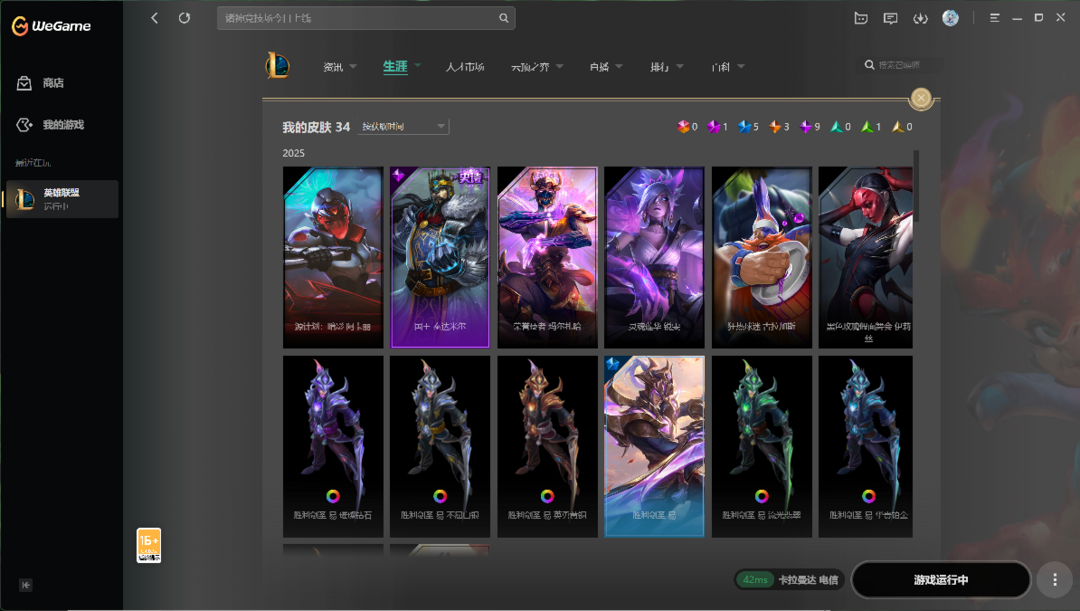Screen dimensions: 1080x611
Task: Open the red-masked 源计划 skin card
Action: point(333,257)
